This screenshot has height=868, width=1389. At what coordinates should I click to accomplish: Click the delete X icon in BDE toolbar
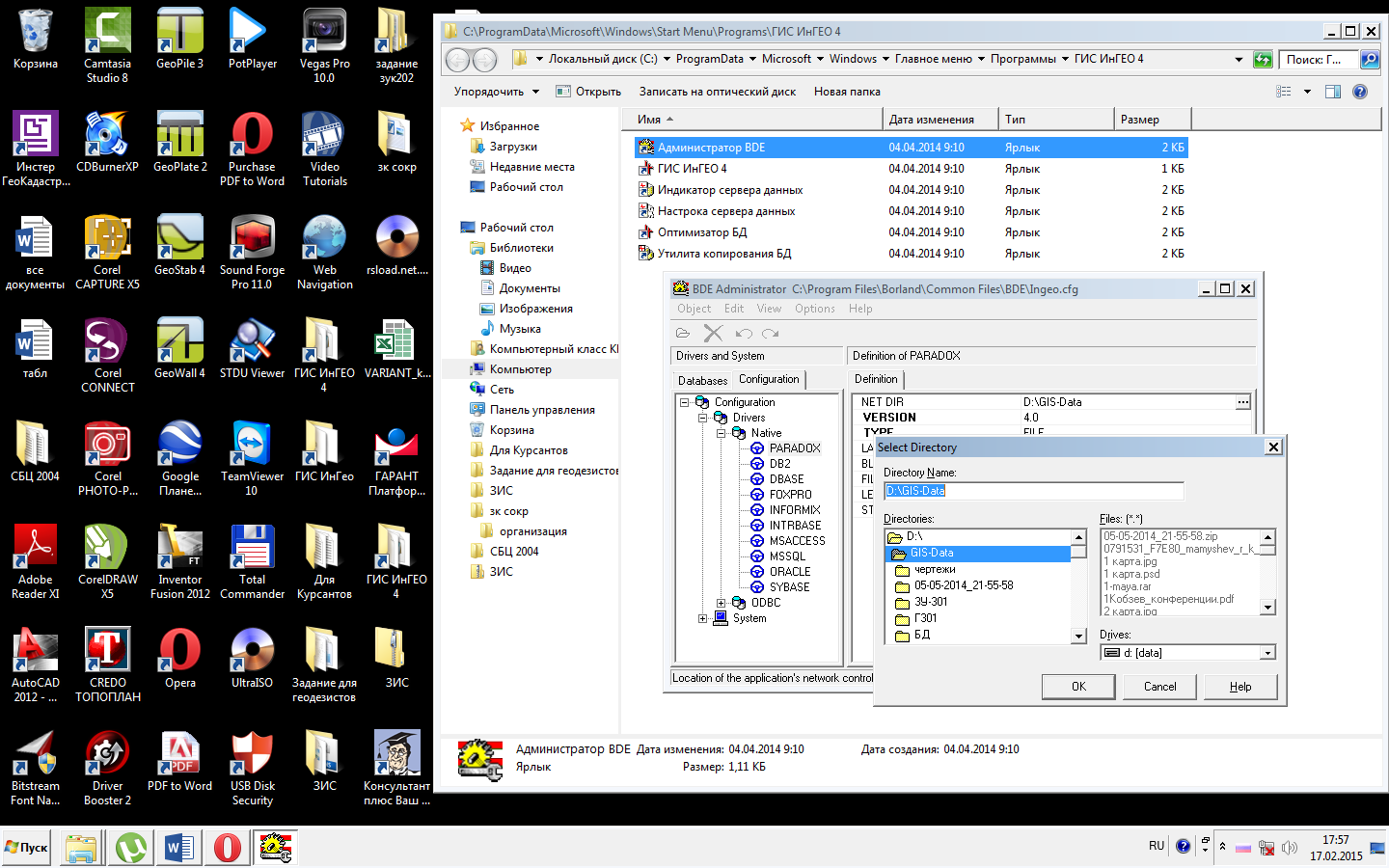(x=713, y=333)
